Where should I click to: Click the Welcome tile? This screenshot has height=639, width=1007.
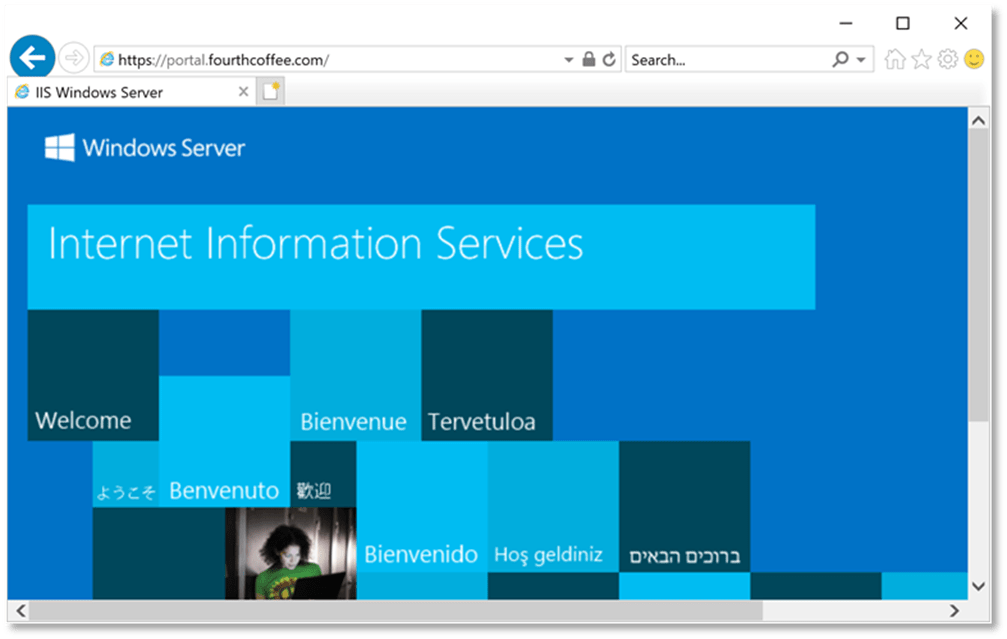pyautogui.click(x=92, y=375)
